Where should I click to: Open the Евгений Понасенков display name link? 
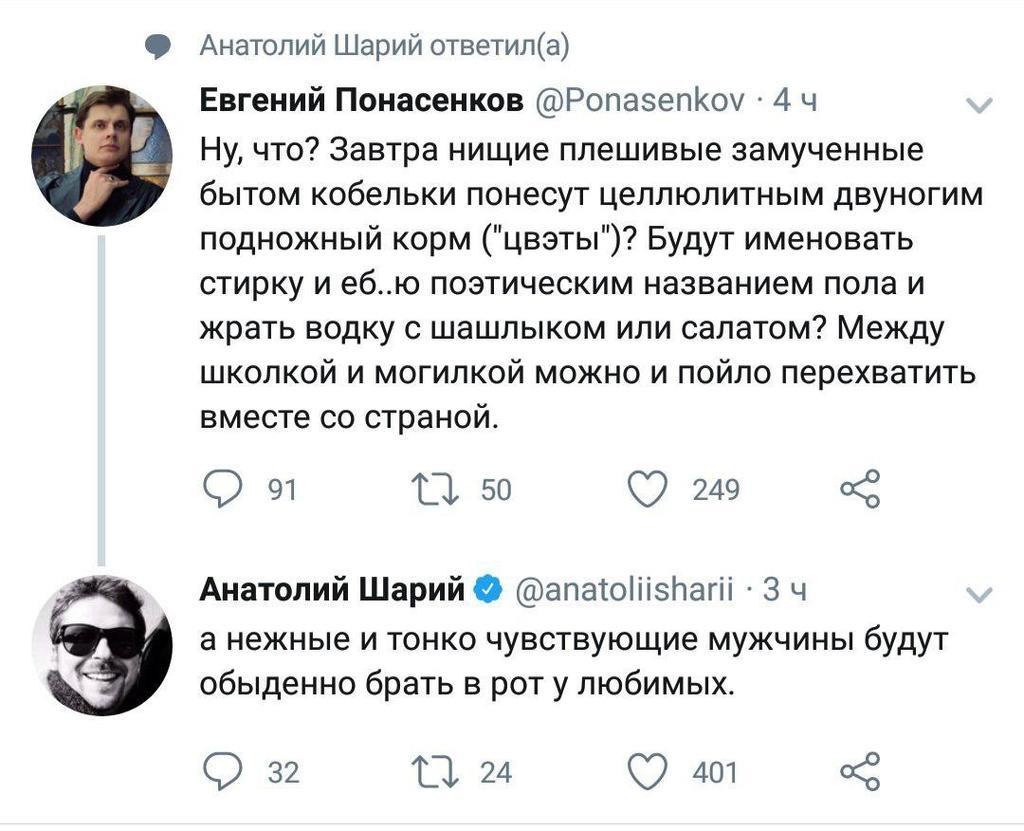[361, 100]
